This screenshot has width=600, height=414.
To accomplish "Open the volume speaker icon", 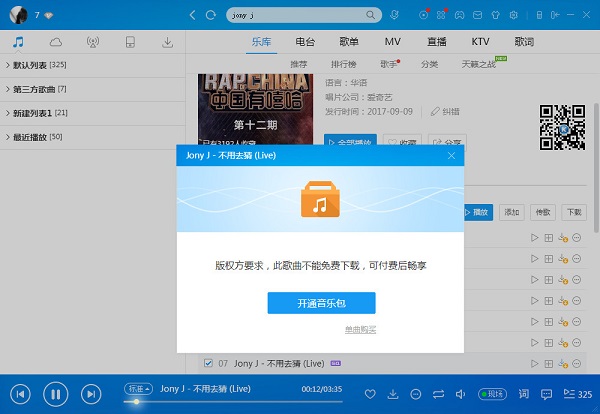I will pyautogui.click(x=460, y=394).
